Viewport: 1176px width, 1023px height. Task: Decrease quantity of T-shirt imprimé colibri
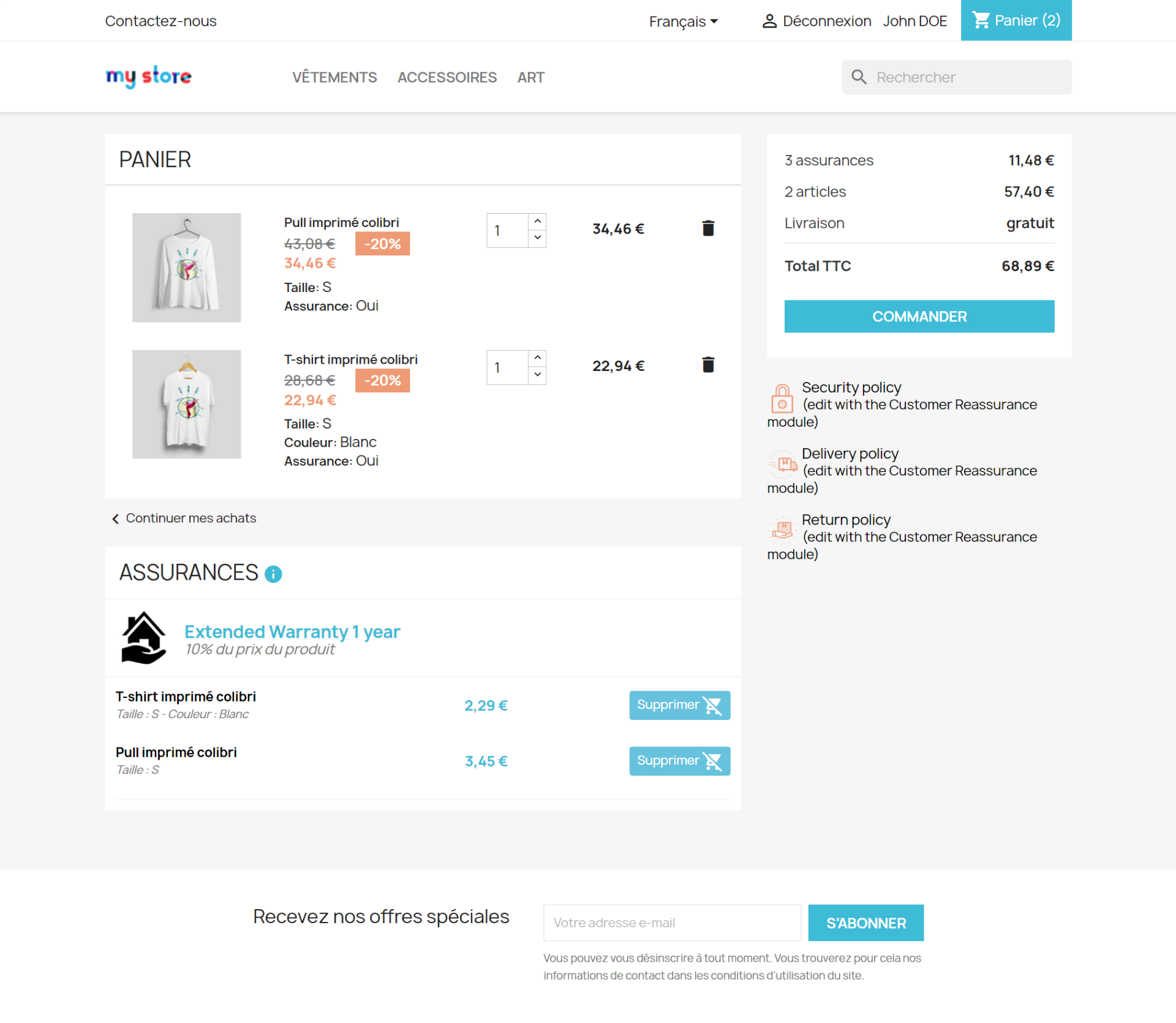pyautogui.click(x=537, y=375)
